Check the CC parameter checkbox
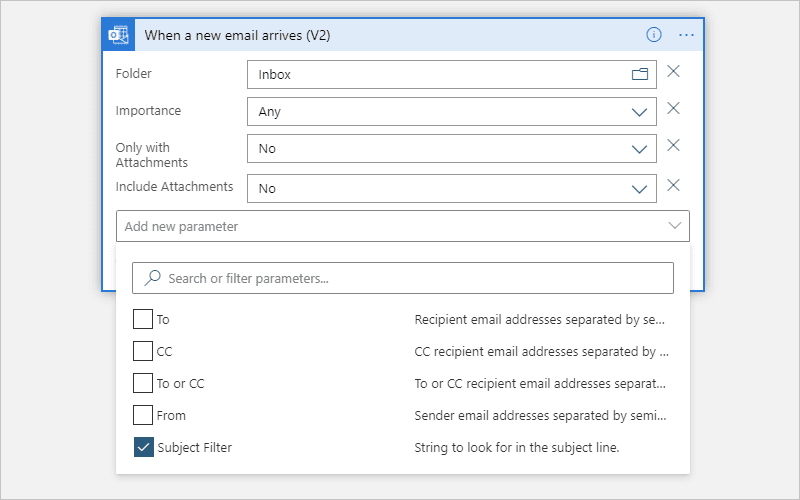This screenshot has width=800, height=500. [x=143, y=352]
